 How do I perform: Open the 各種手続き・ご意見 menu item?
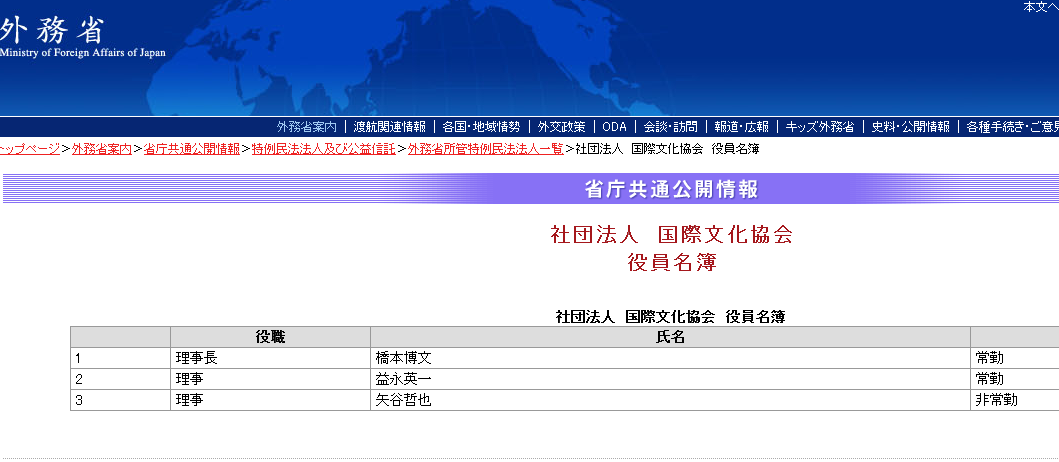pos(1012,127)
